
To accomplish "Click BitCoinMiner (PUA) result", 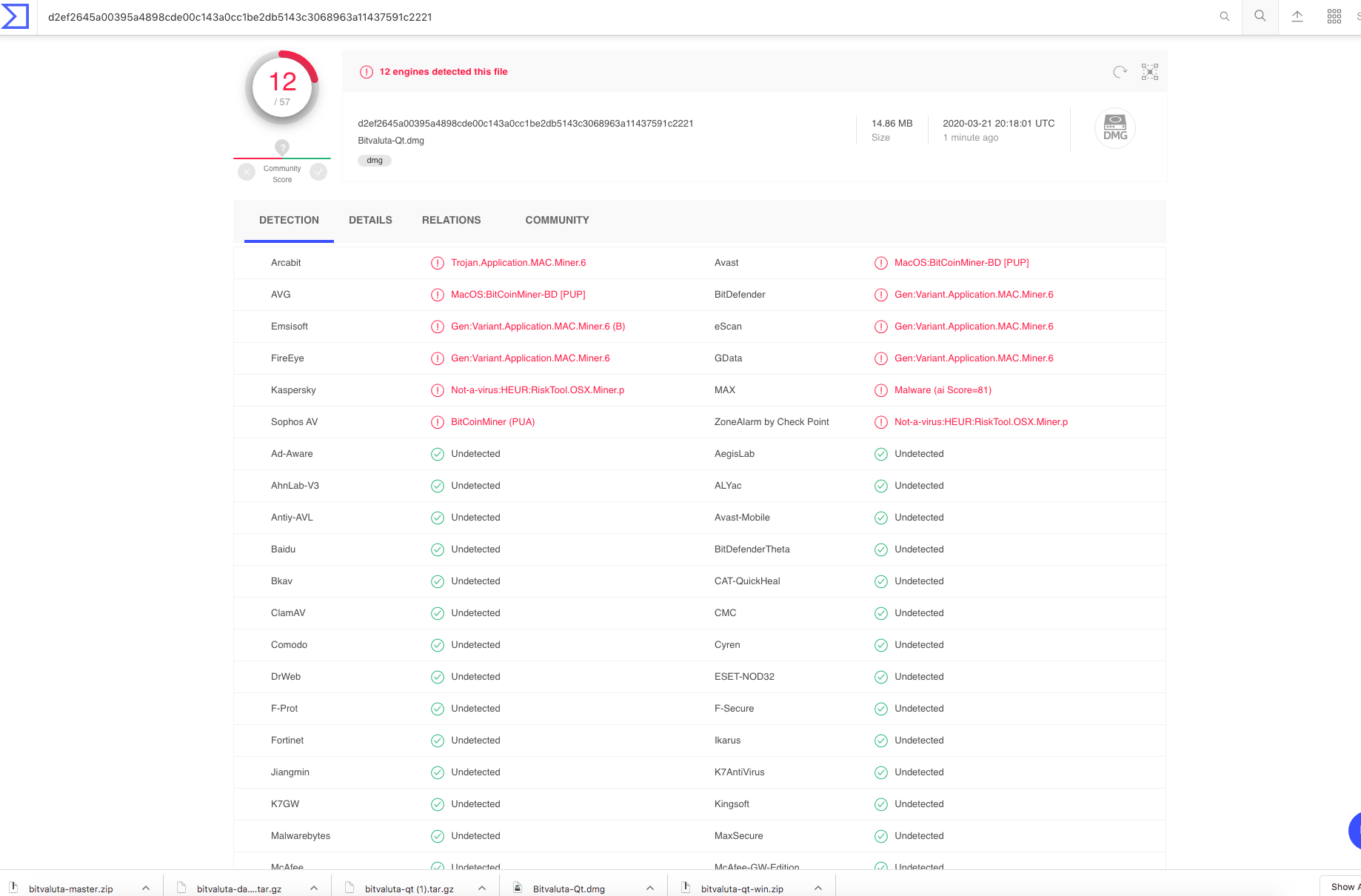I will (493, 422).
